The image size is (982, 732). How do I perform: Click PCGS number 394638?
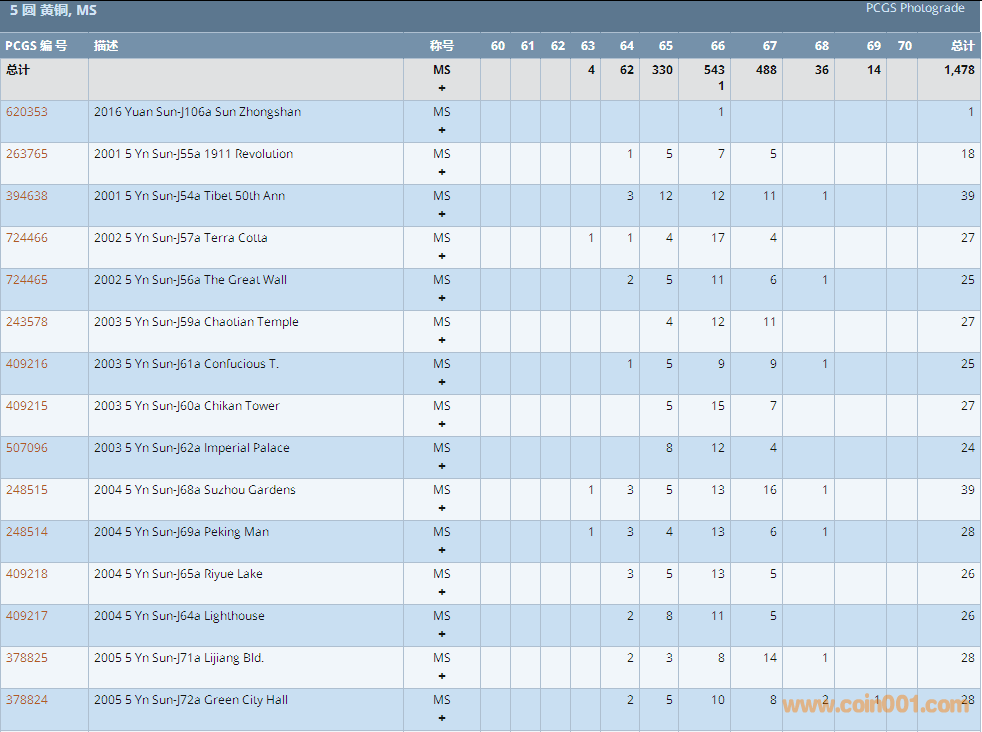[27, 196]
